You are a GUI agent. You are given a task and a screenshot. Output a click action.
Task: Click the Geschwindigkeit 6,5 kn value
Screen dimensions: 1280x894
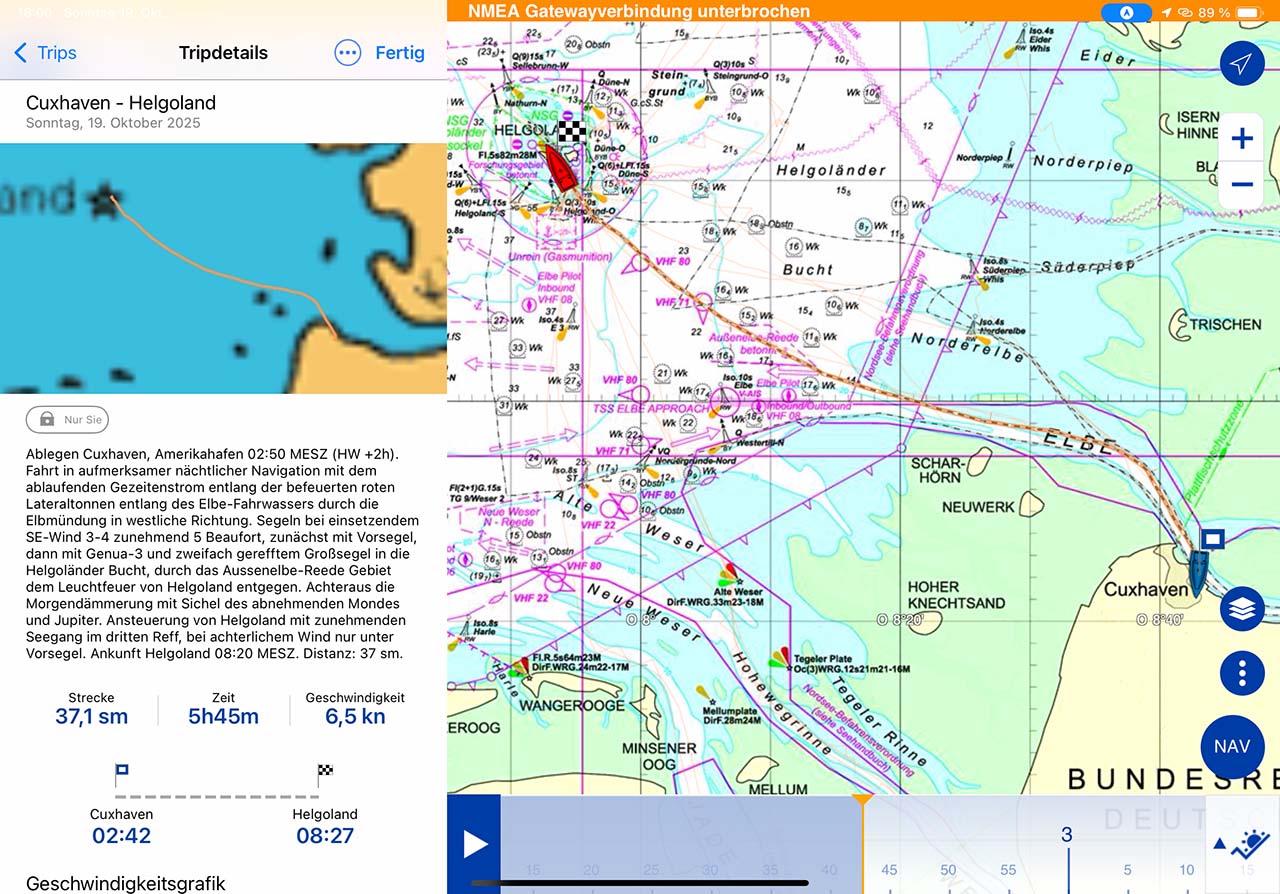pos(355,716)
